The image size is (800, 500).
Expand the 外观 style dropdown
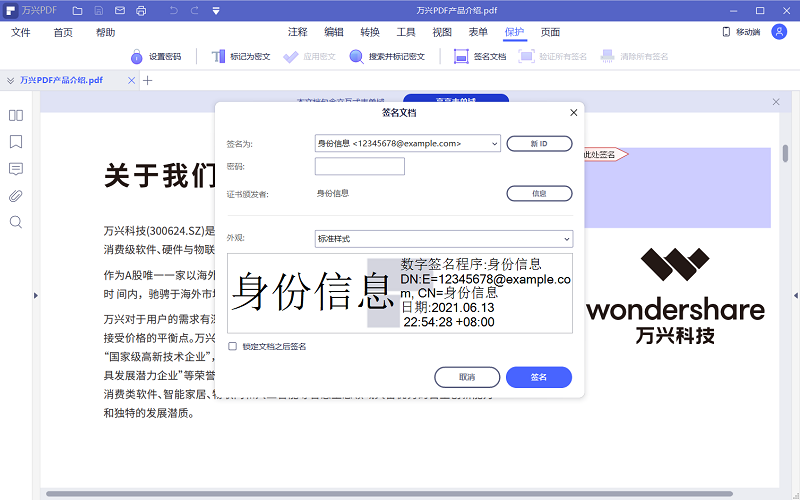point(566,239)
